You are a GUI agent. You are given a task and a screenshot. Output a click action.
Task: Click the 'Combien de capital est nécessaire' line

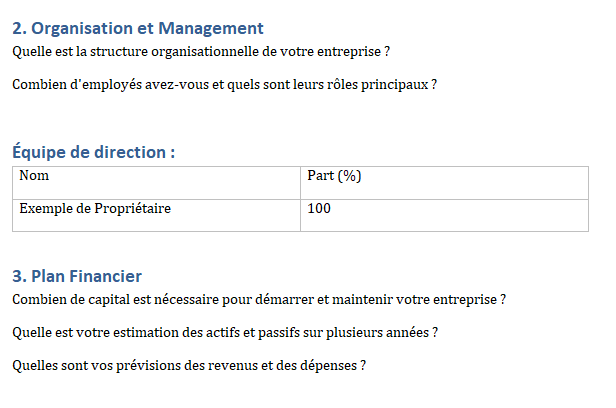259,300
